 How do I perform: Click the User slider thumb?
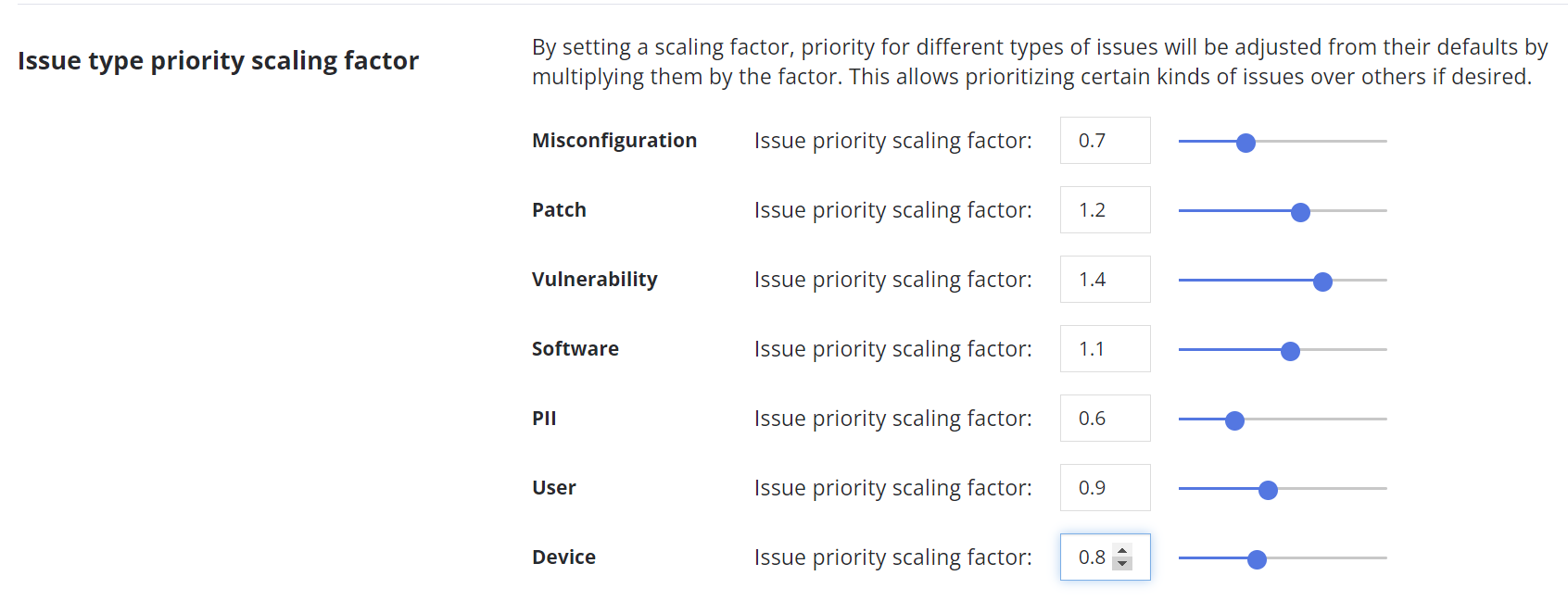[1268, 490]
